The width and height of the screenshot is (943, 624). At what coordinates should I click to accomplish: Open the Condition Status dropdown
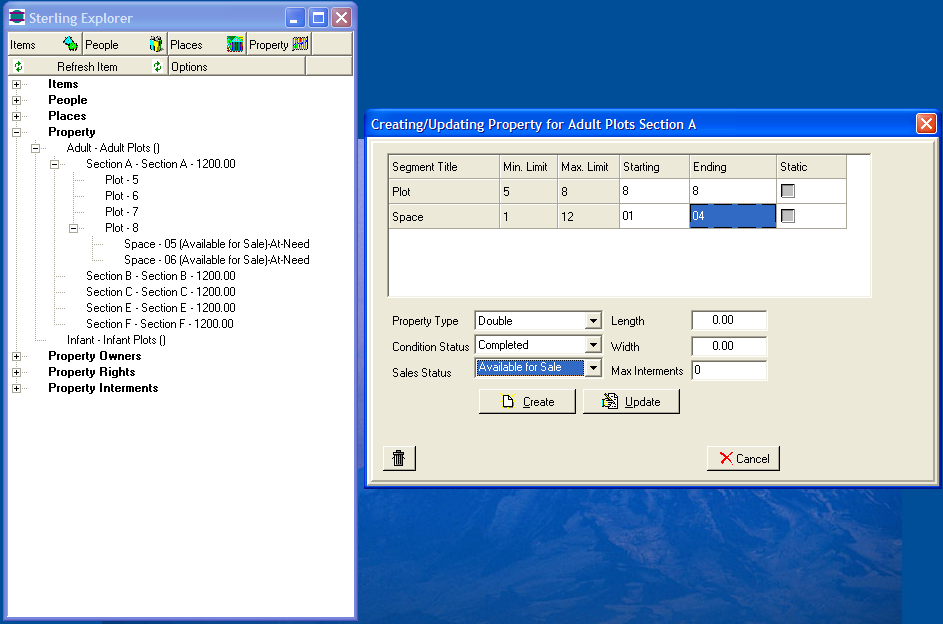pos(593,345)
